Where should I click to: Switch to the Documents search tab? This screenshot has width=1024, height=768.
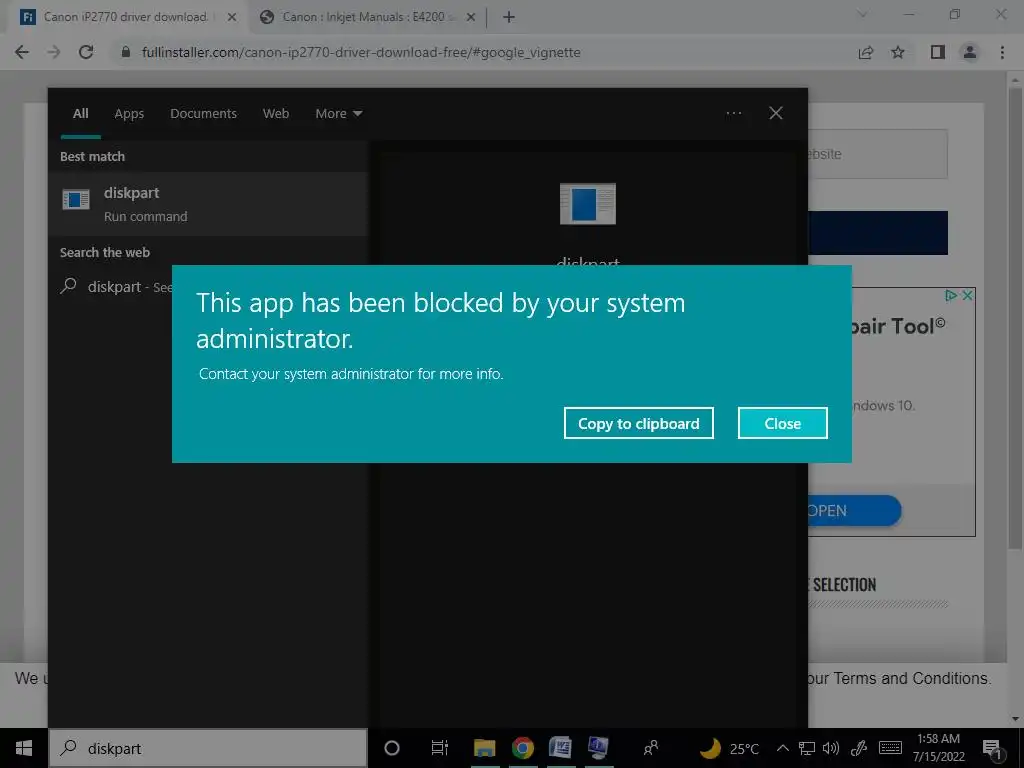(x=203, y=114)
